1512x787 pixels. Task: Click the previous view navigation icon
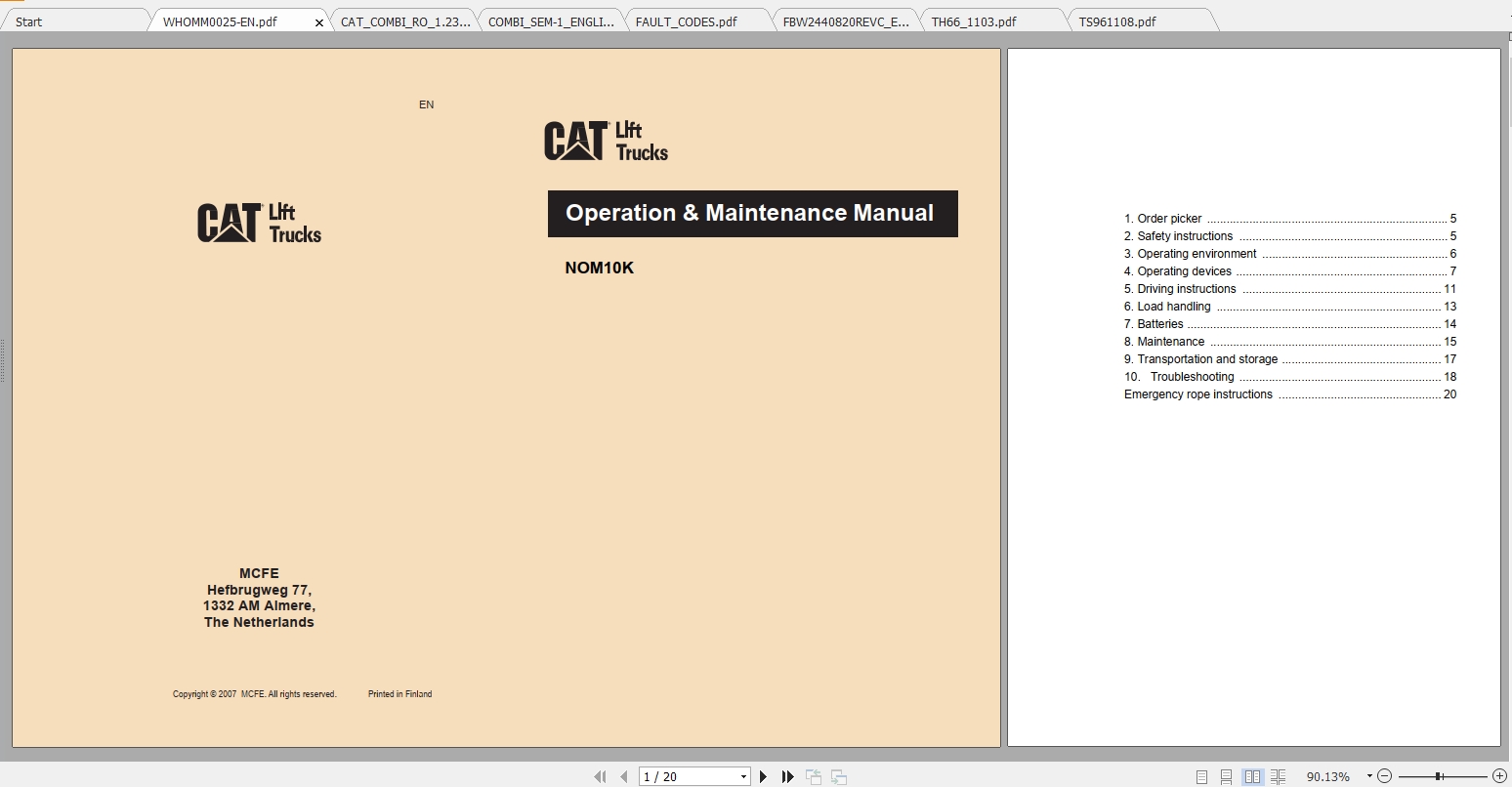click(x=814, y=777)
